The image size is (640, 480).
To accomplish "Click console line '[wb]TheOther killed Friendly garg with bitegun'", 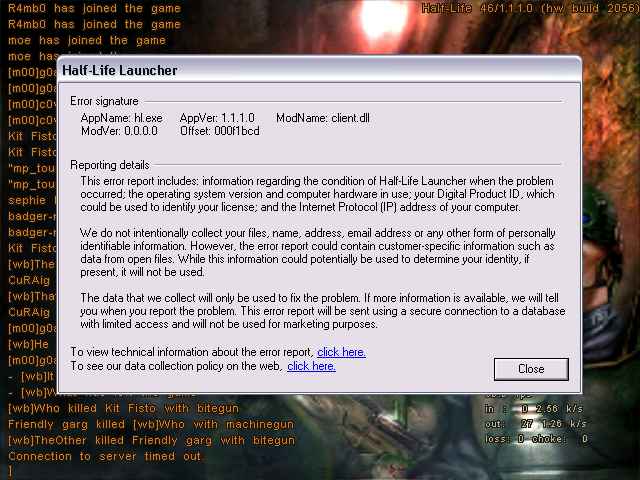I will coord(151,440).
